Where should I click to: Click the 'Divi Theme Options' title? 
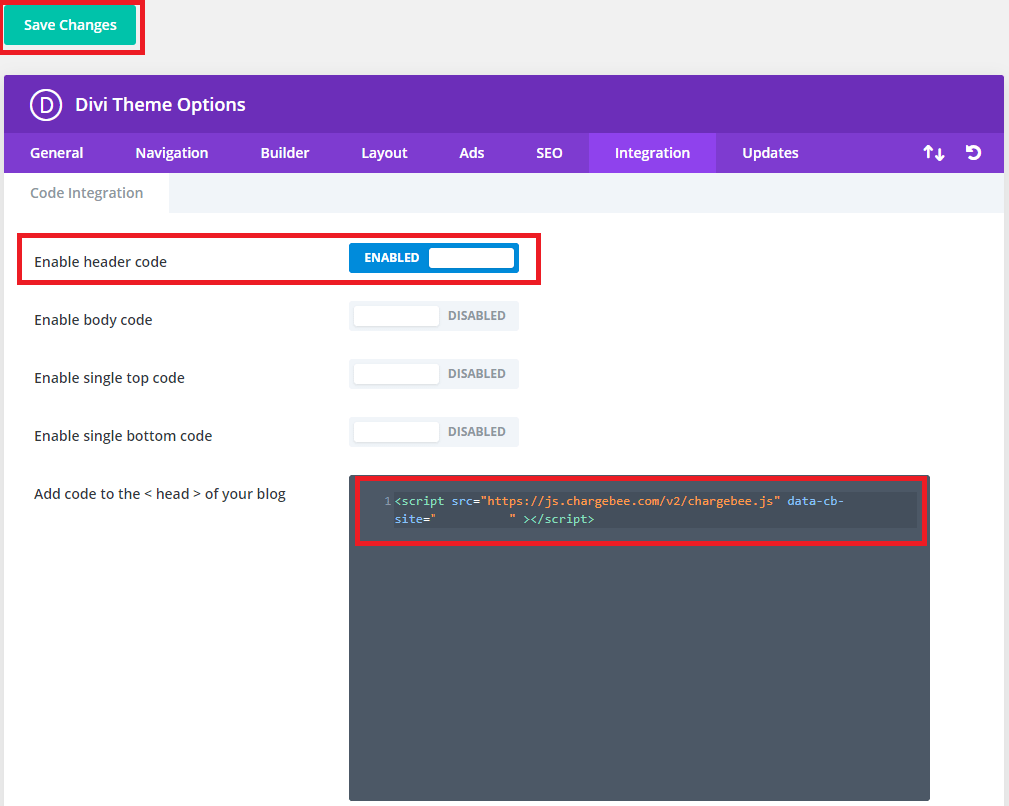click(x=160, y=105)
